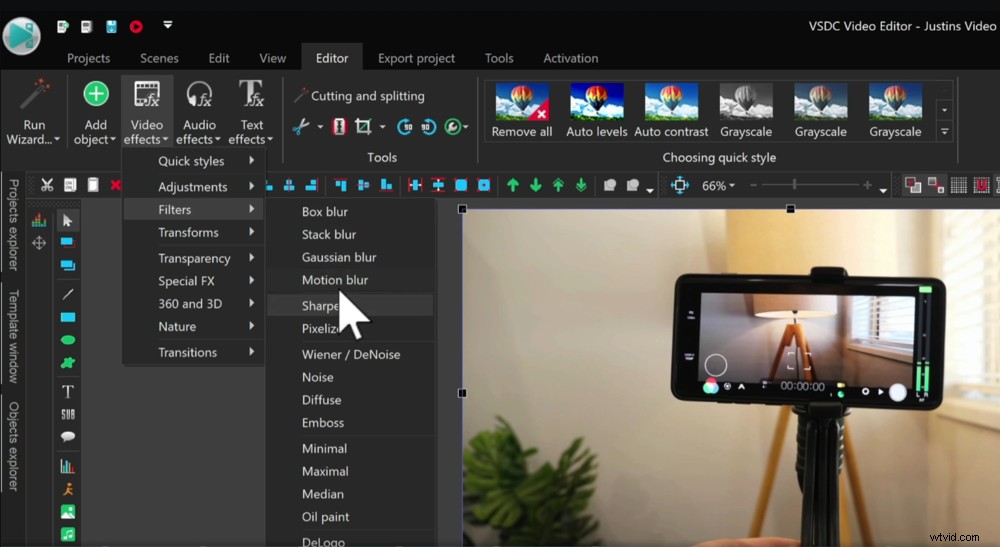1000x547 pixels.
Task: Open the zoom 66% dropdown
Action: (x=719, y=186)
